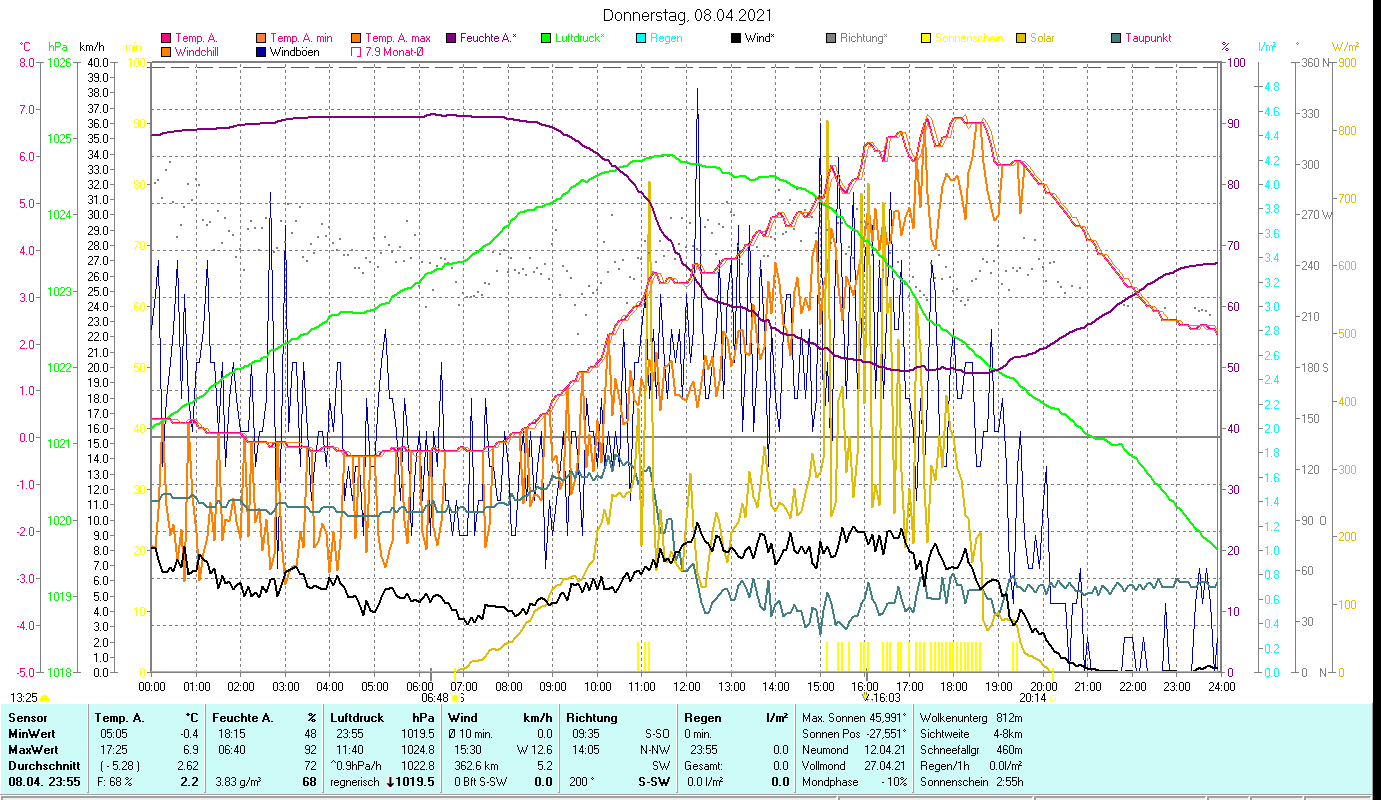
Task: Select the yellow Sonnenschein legend label
Action: point(970,38)
